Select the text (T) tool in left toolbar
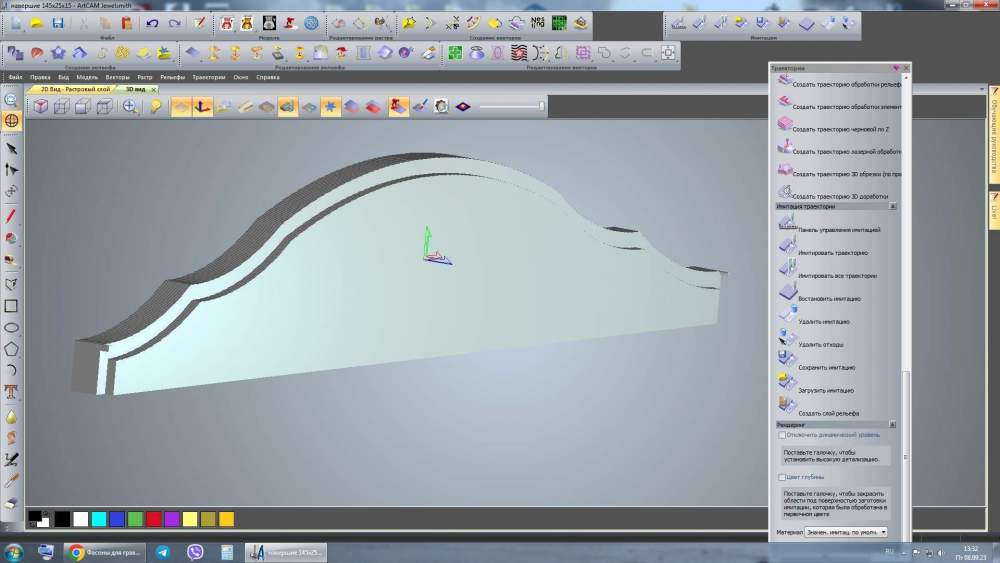The width and height of the screenshot is (1000, 563). click(x=12, y=391)
